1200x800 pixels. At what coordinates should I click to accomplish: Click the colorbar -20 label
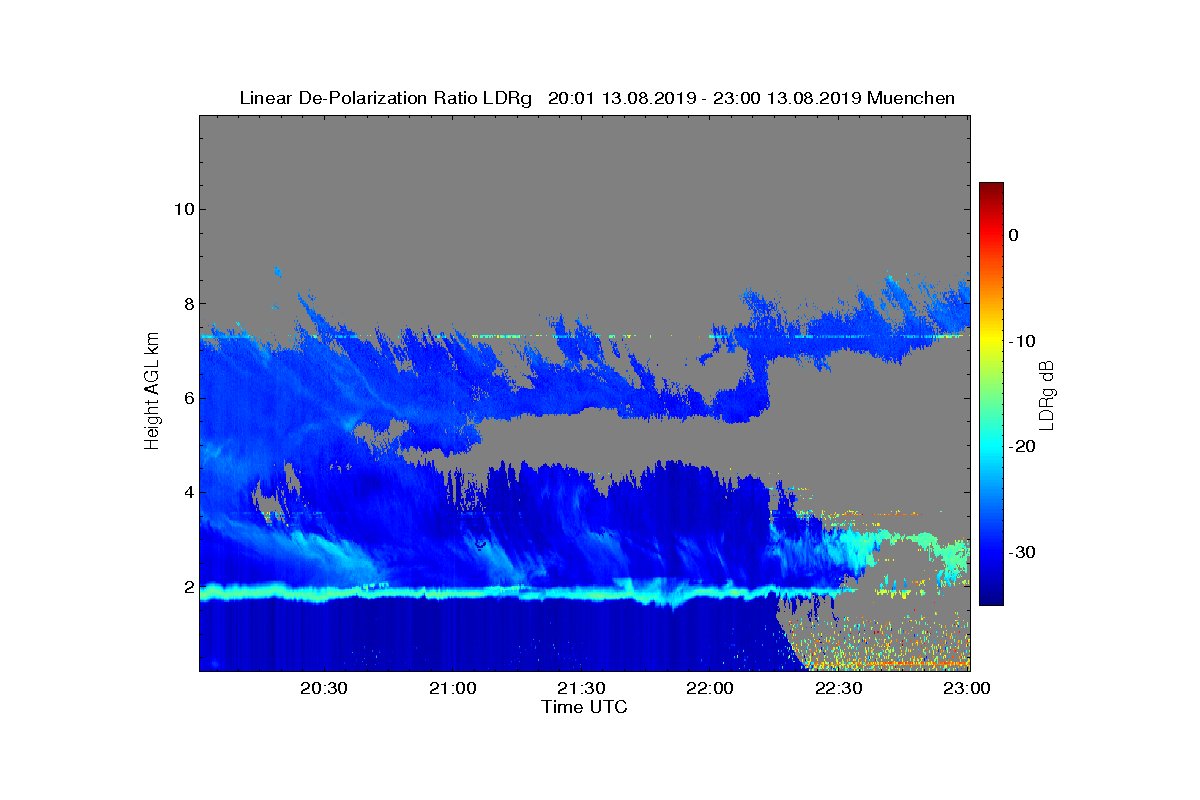tap(1020, 447)
